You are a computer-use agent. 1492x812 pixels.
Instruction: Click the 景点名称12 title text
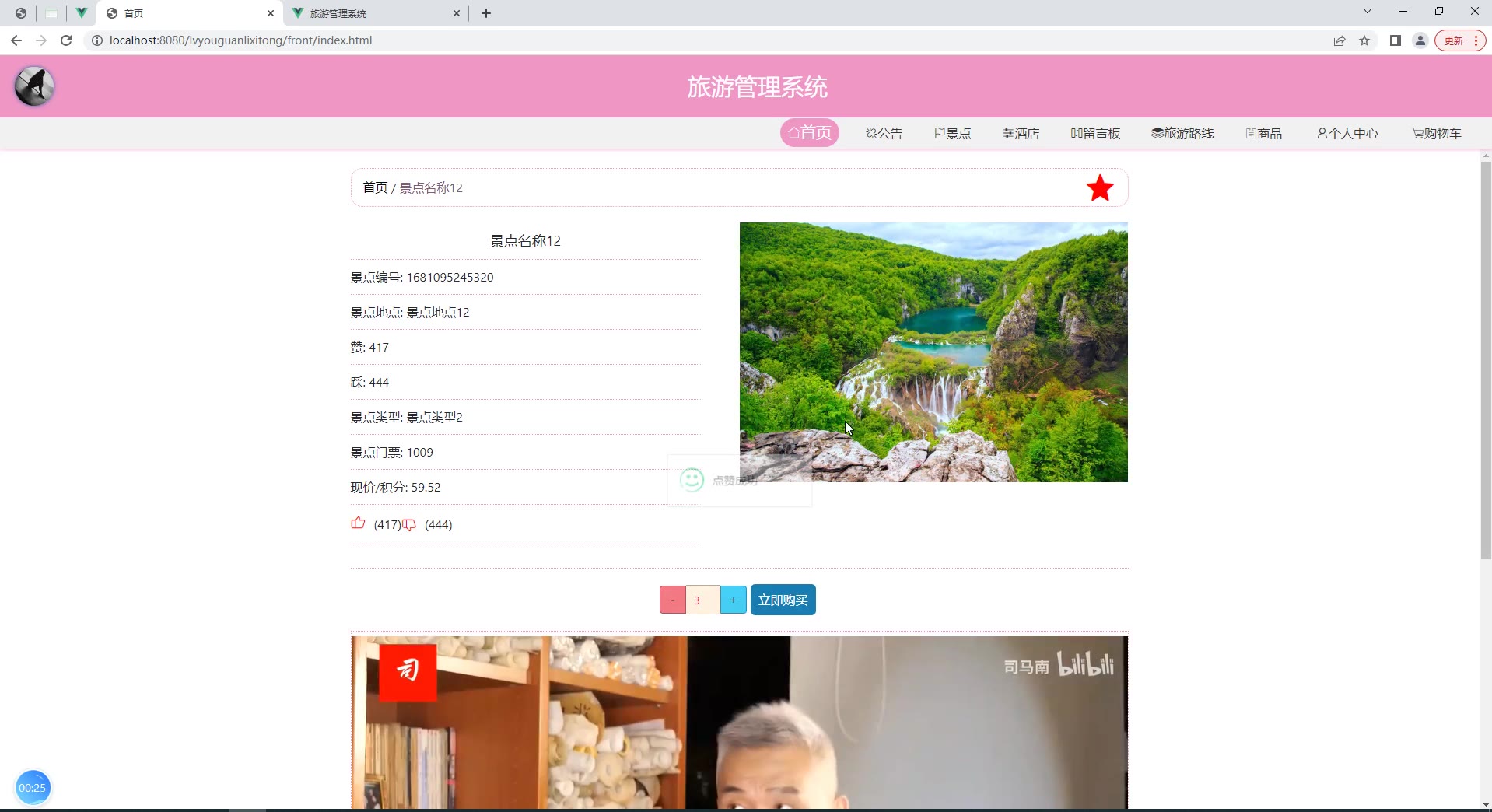pyautogui.click(x=525, y=241)
